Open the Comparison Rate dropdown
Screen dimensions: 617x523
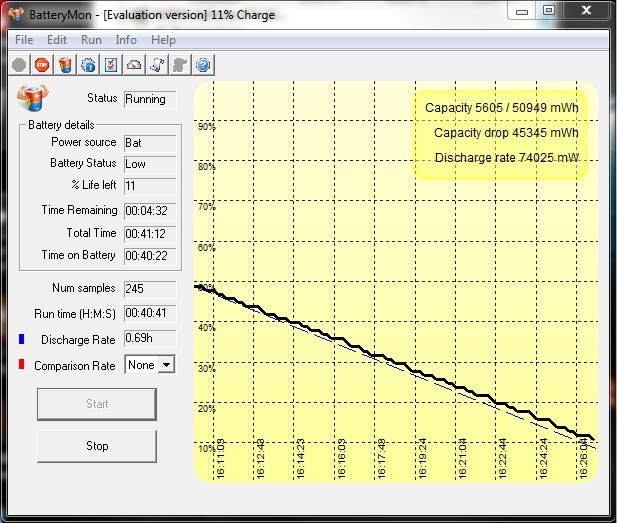165,365
